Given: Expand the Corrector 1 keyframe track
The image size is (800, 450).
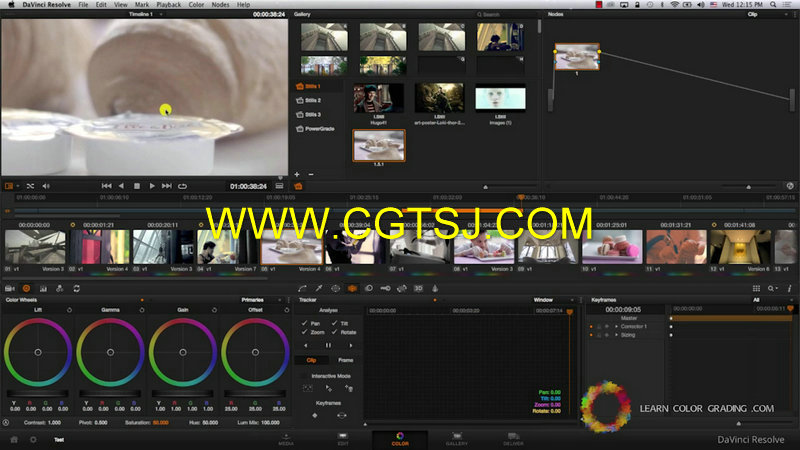Looking at the screenshot, I should [x=616, y=327].
